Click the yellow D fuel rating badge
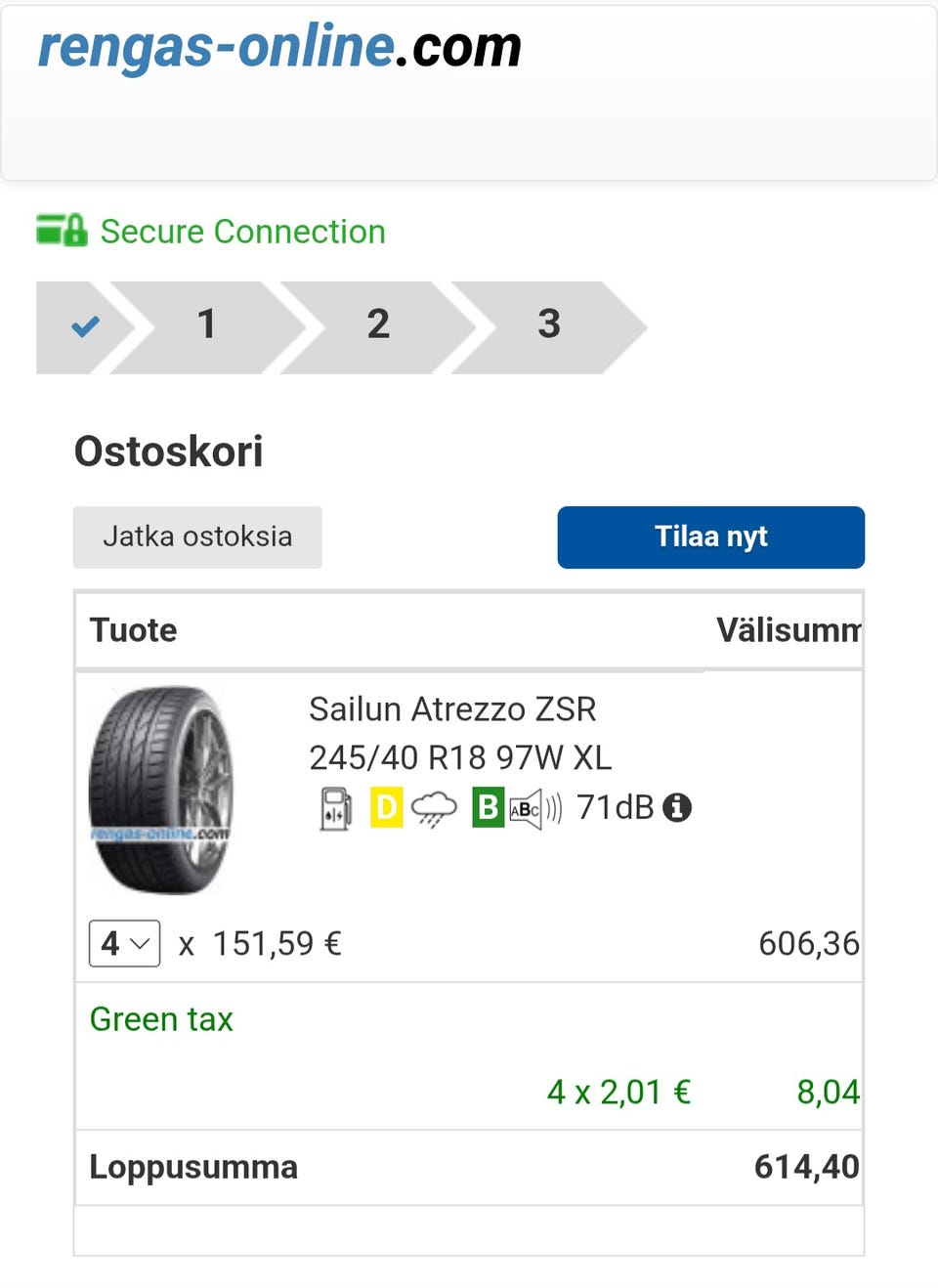The height and width of the screenshot is (1288, 938). pyautogui.click(x=386, y=808)
